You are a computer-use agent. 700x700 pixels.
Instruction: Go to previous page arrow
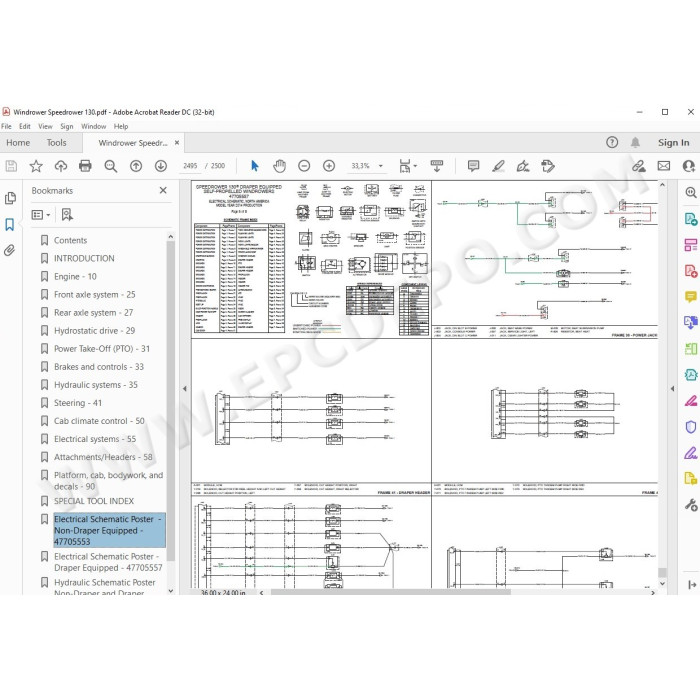tap(136, 166)
